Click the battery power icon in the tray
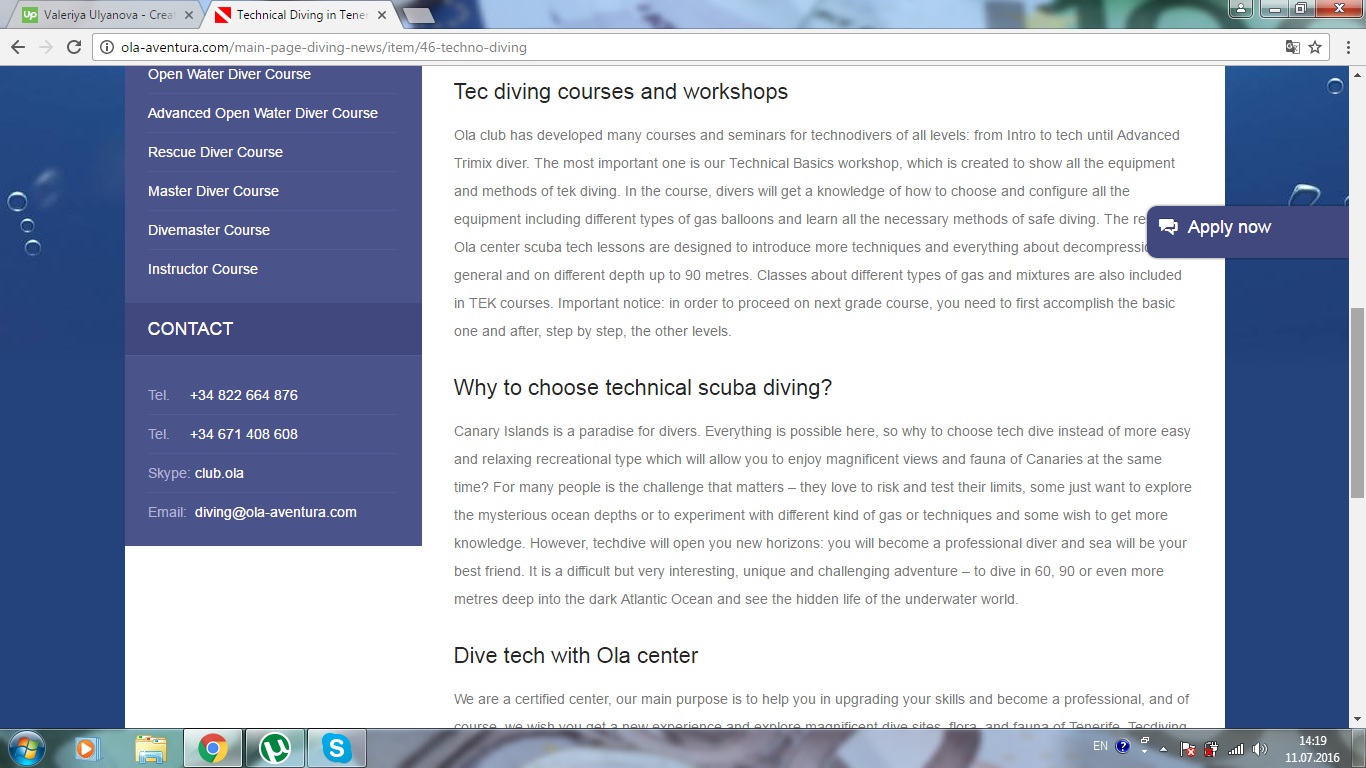This screenshot has height=768, width=1366. click(x=1212, y=748)
